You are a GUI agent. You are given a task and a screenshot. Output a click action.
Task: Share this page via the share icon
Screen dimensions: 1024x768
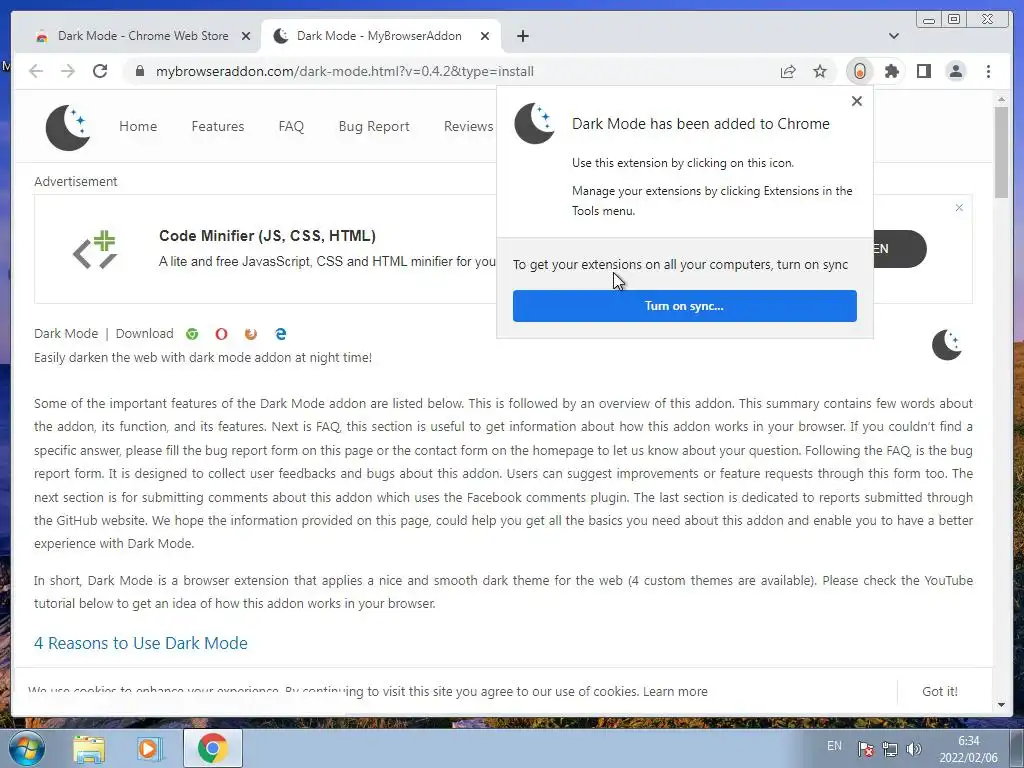click(x=788, y=71)
